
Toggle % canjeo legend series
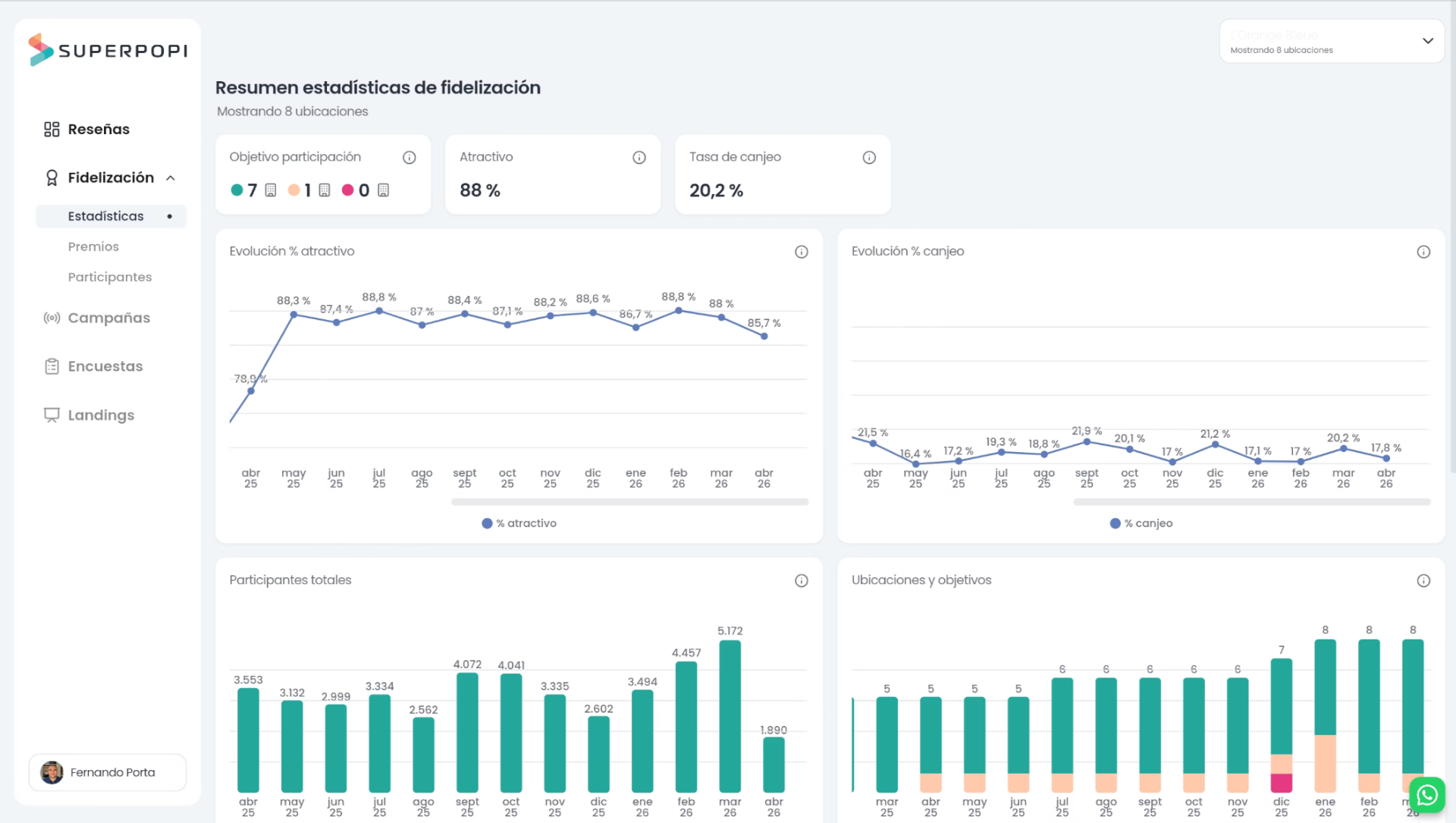coord(1141,523)
